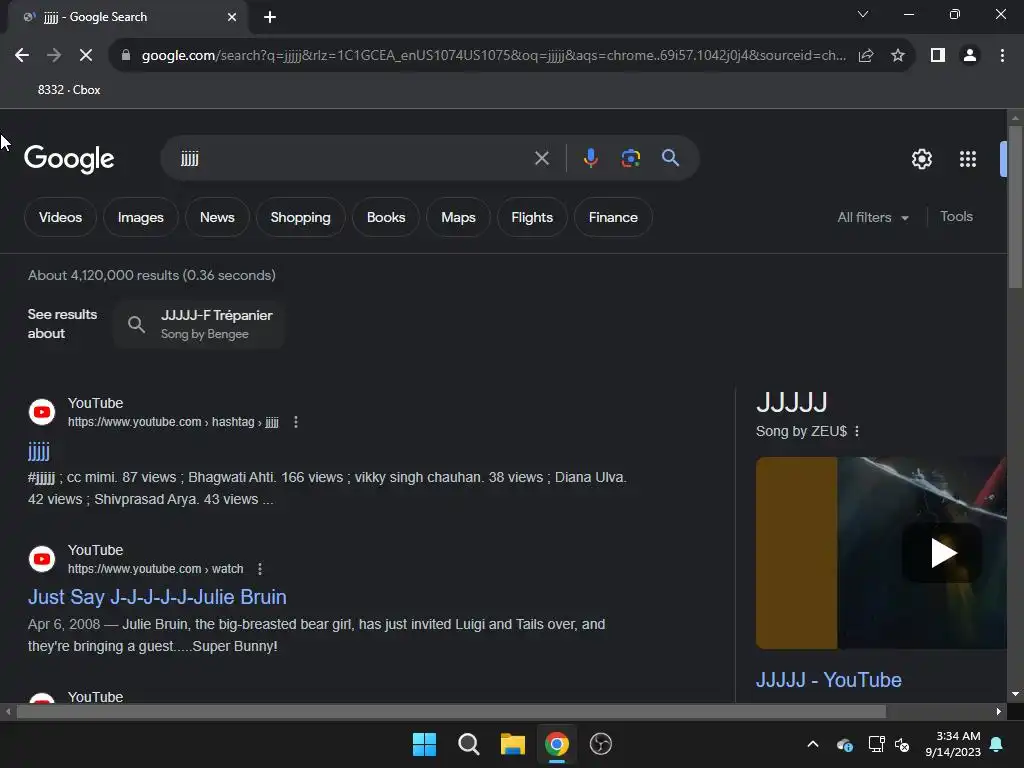Open the clock and date flyout

(x=952, y=744)
